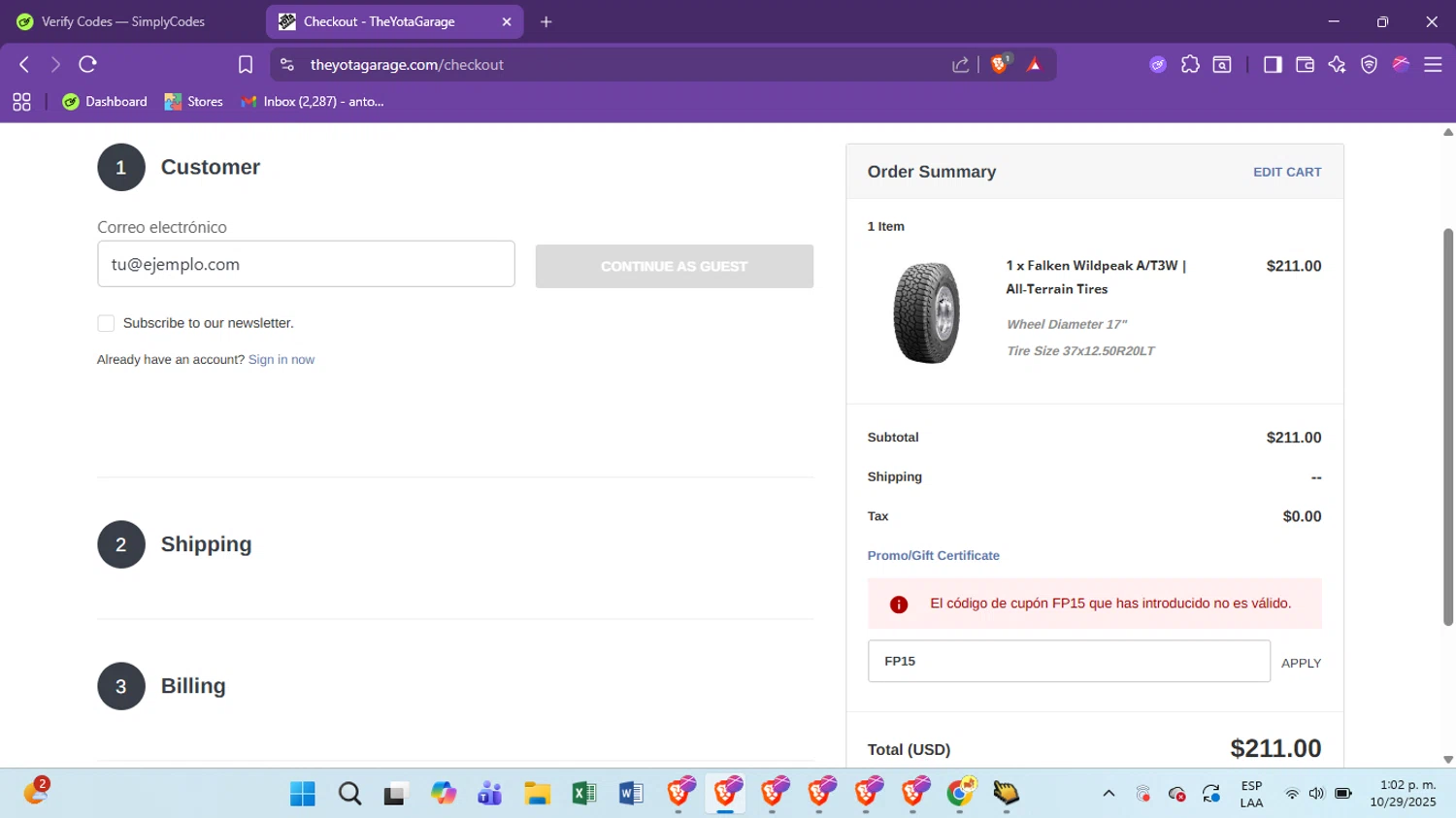The height and width of the screenshot is (818, 1456).
Task: Click the coupon code field containing FP15
Action: coord(1069,661)
